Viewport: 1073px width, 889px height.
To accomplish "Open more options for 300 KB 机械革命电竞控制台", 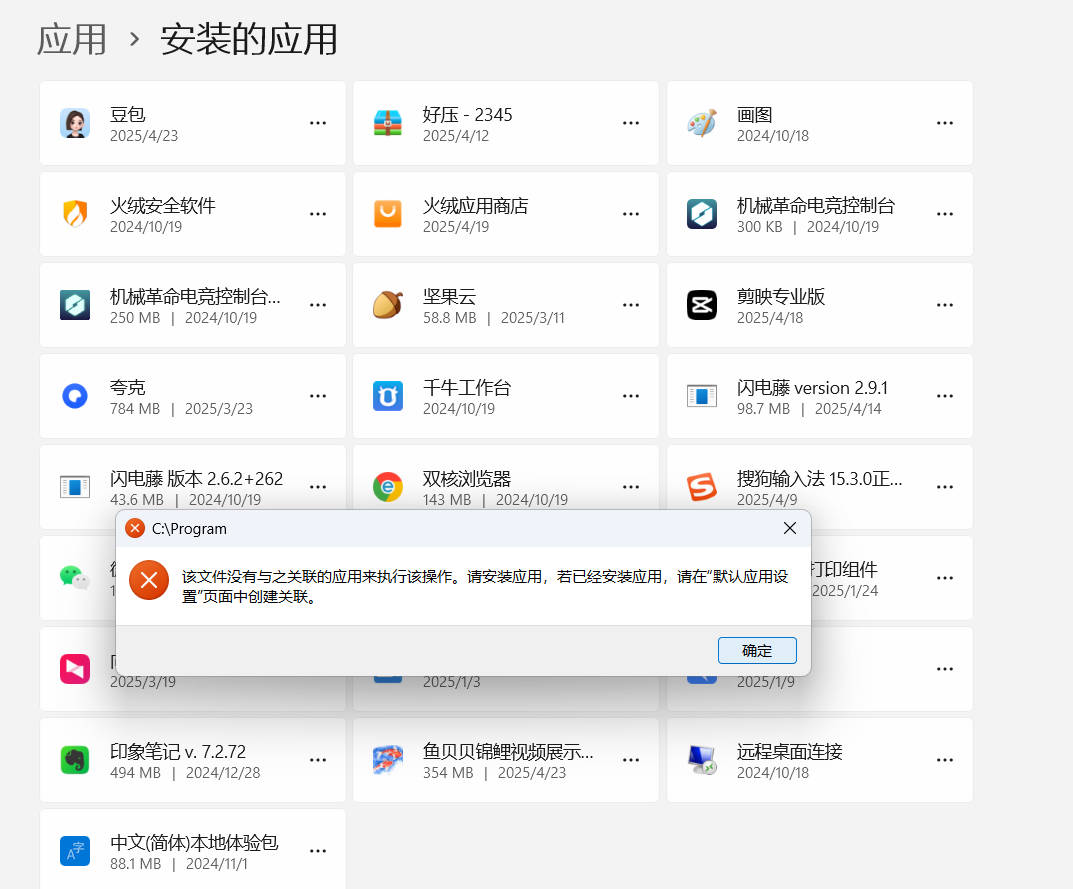I will (945, 214).
